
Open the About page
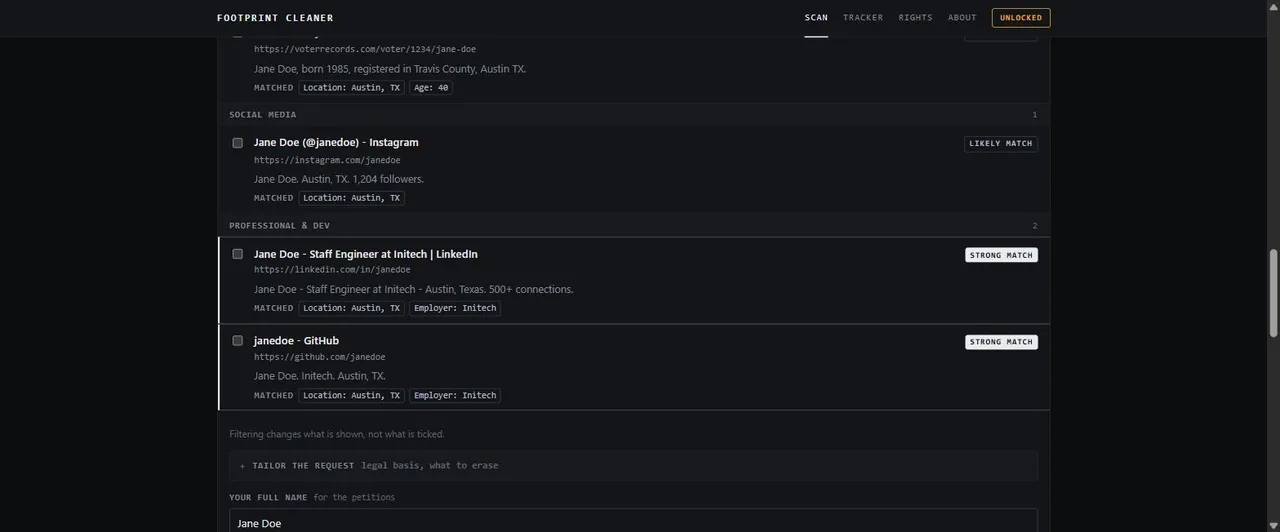pyautogui.click(x=962, y=18)
